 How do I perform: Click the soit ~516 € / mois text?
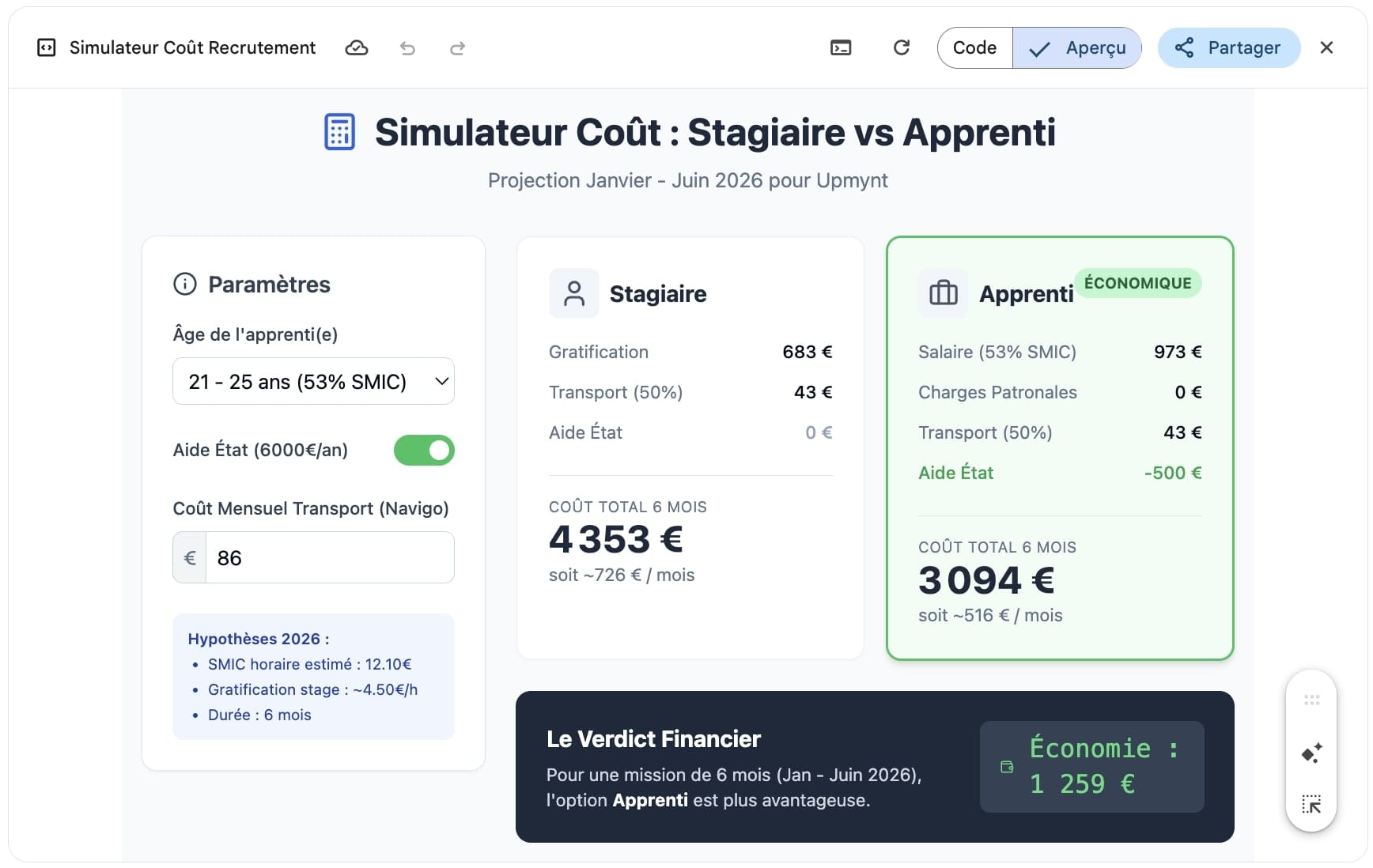point(990,615)
